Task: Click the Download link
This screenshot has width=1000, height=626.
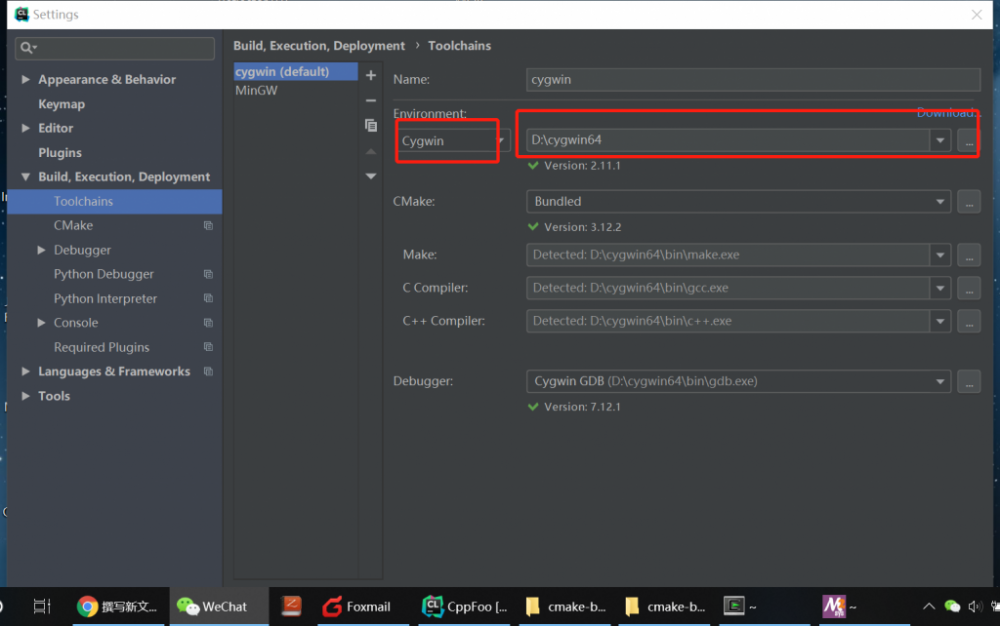Action: click(x=946, y=113)
